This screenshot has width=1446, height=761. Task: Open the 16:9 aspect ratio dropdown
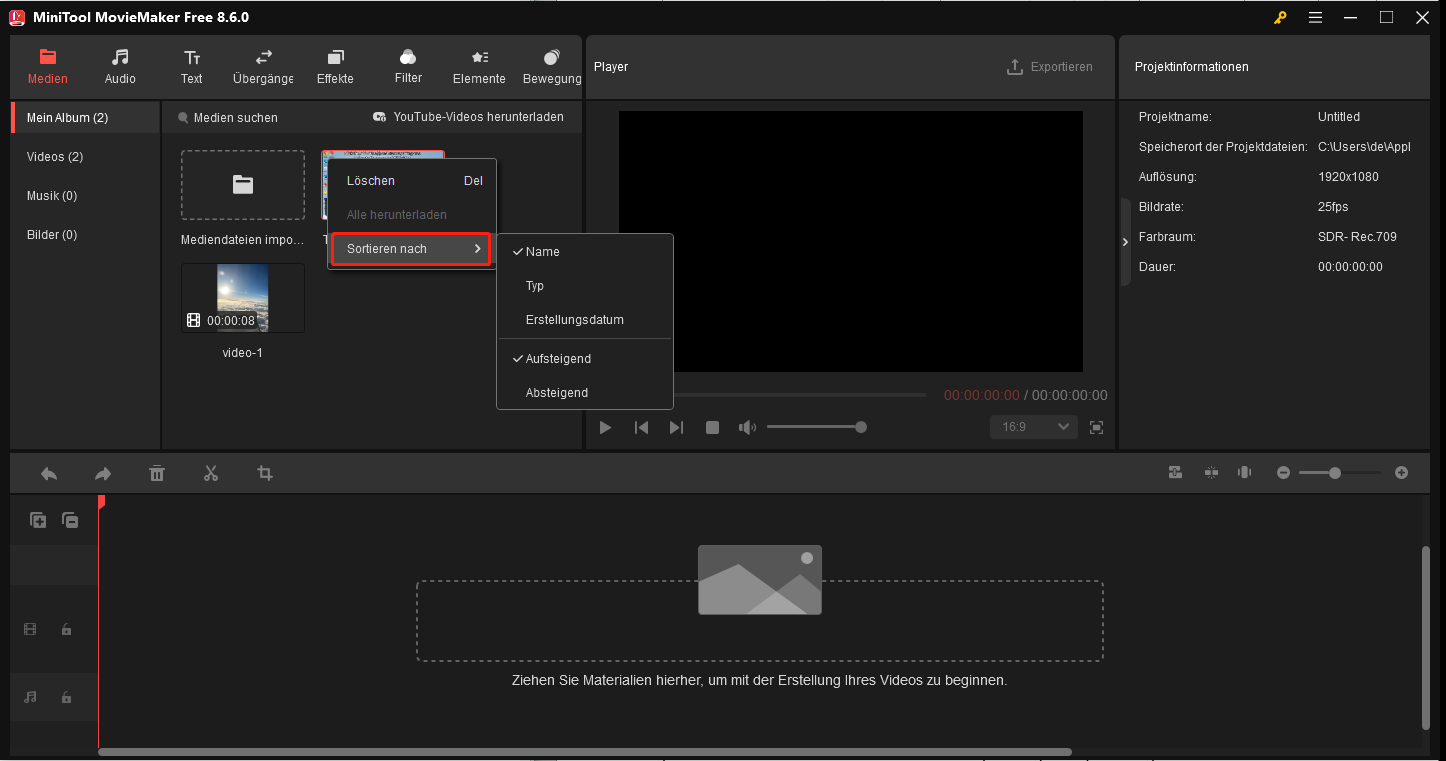point(1033,427)
